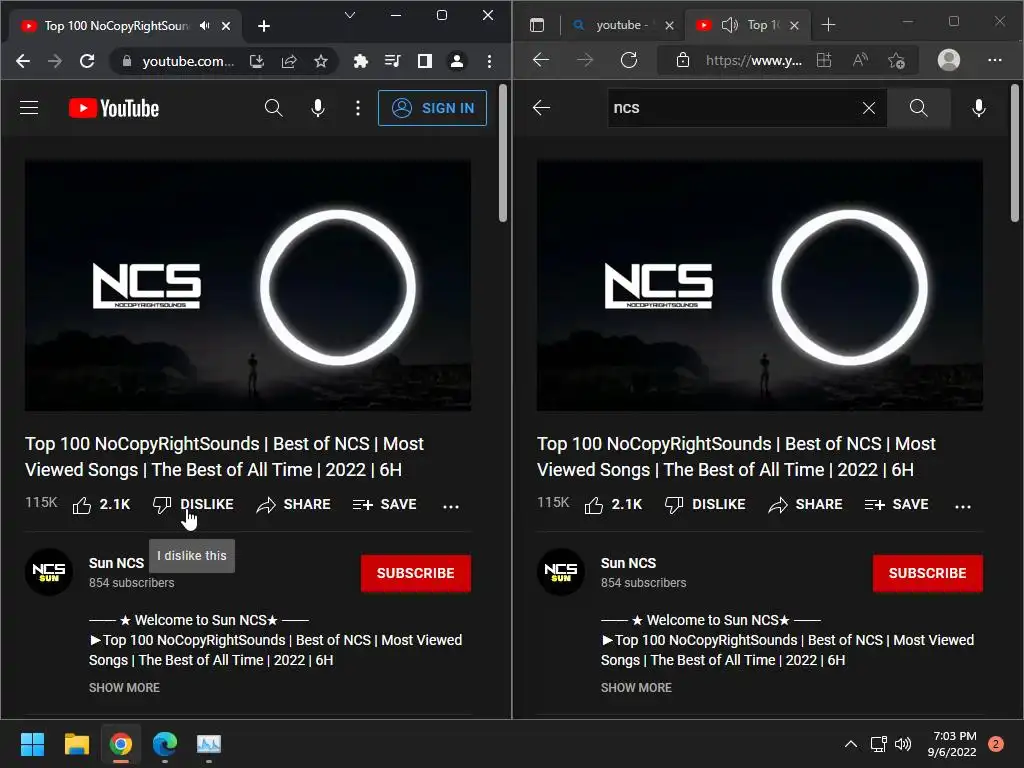Share the video in Edge window
This screenshot has height=768, width=1024.
point(805,505)
